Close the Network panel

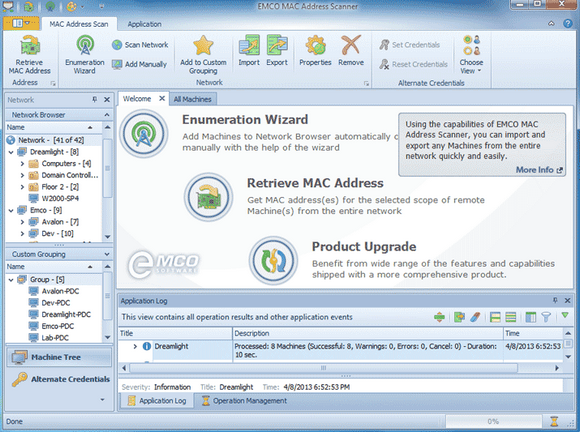click(x=107, y=99)
